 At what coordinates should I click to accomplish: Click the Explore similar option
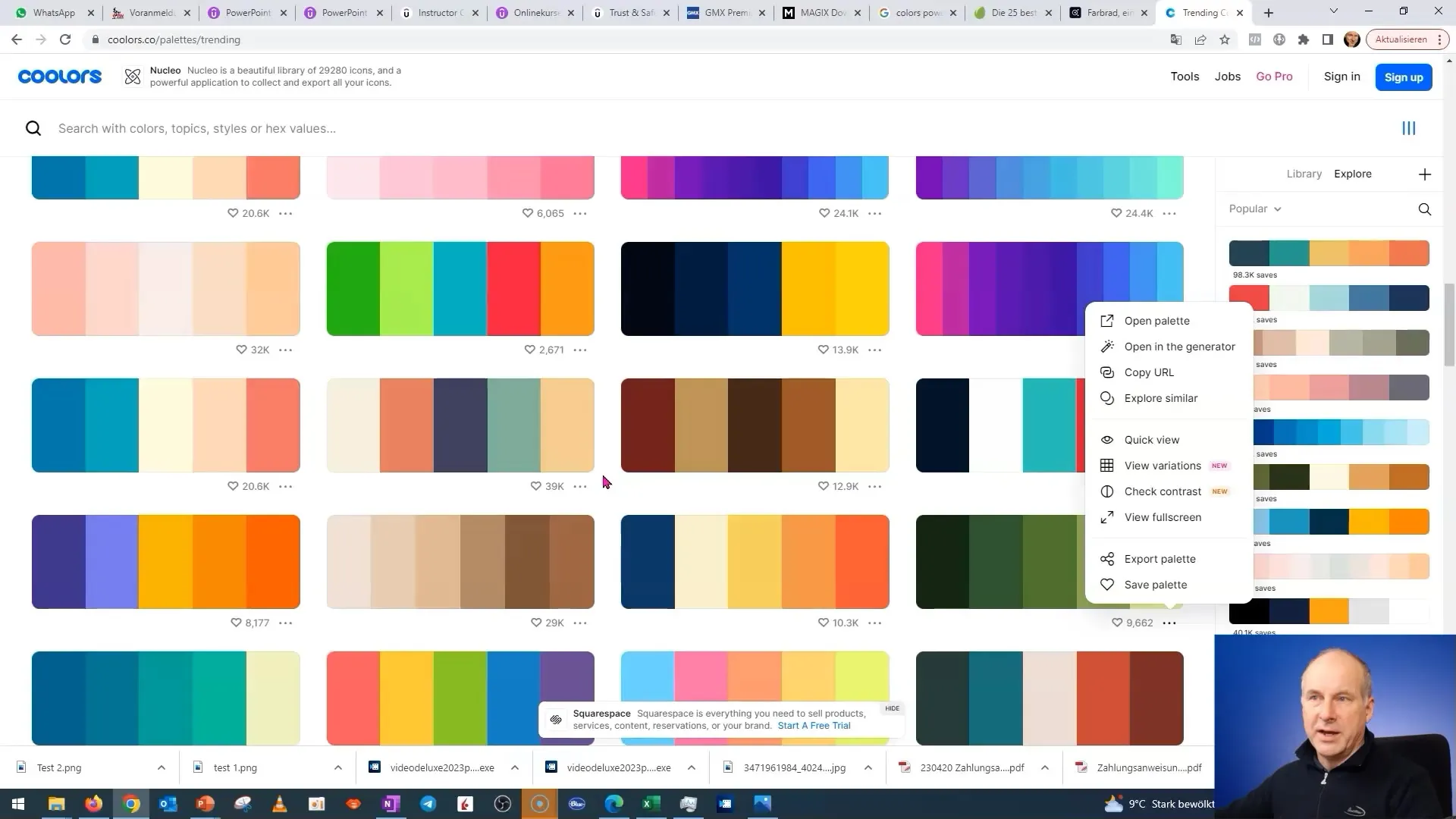click(1161, 398)
